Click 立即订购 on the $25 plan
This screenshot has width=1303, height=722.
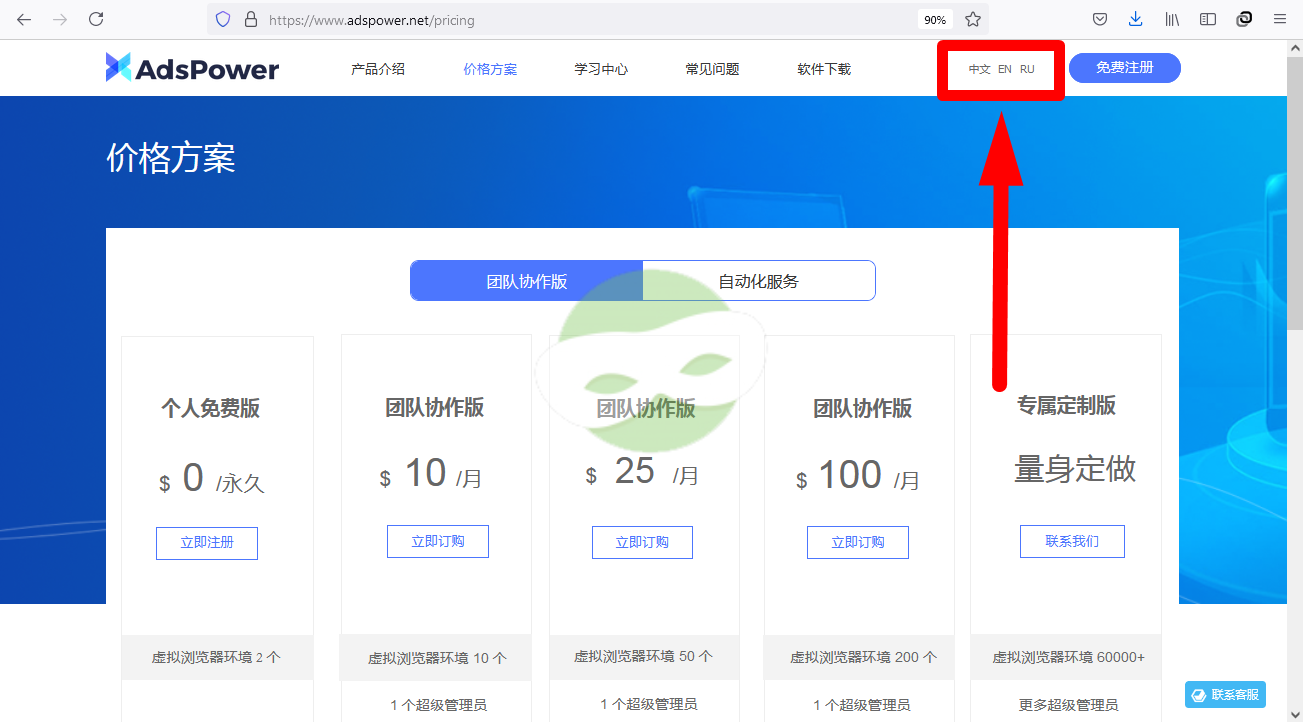[642, 543]
